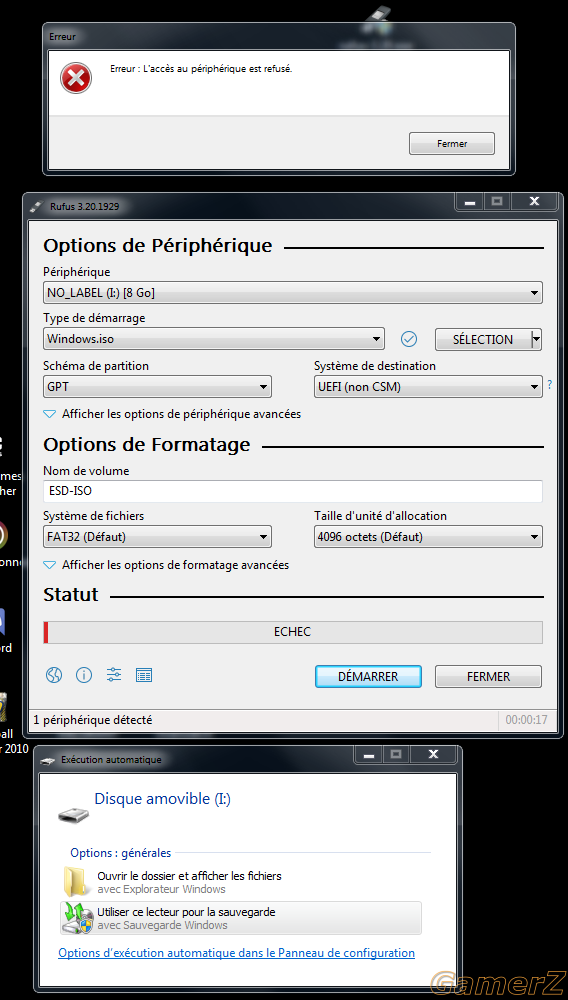This screenshot has width=568, height=1000.
Task: Click the DÉMARRER button
Action: (368, 677)
